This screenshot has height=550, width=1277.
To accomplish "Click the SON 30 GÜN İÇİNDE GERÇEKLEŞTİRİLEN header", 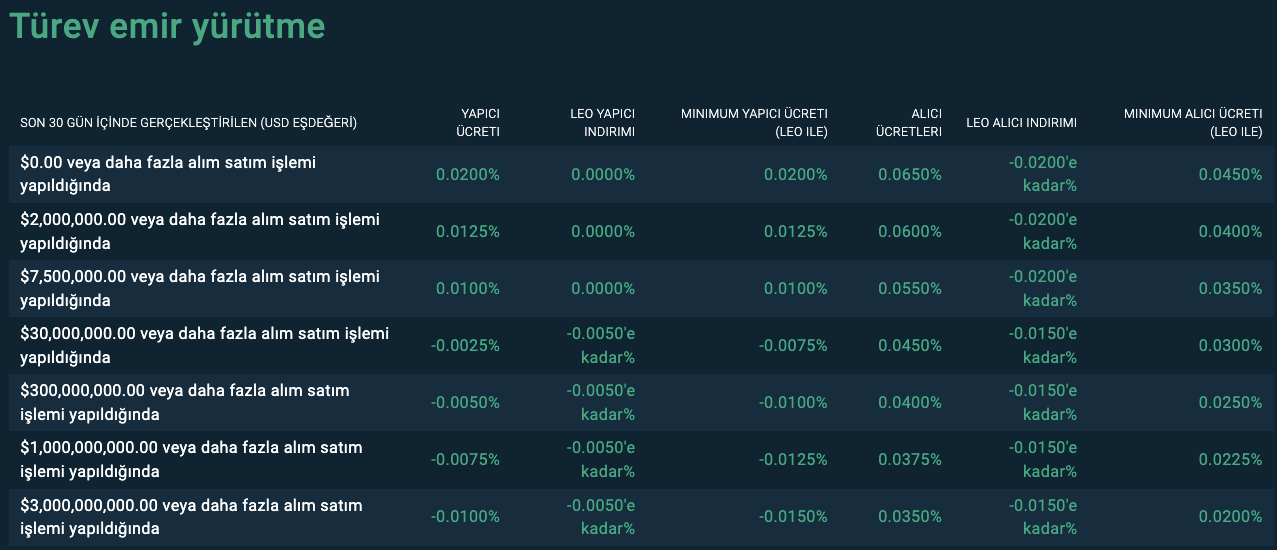I will point(188,123).
